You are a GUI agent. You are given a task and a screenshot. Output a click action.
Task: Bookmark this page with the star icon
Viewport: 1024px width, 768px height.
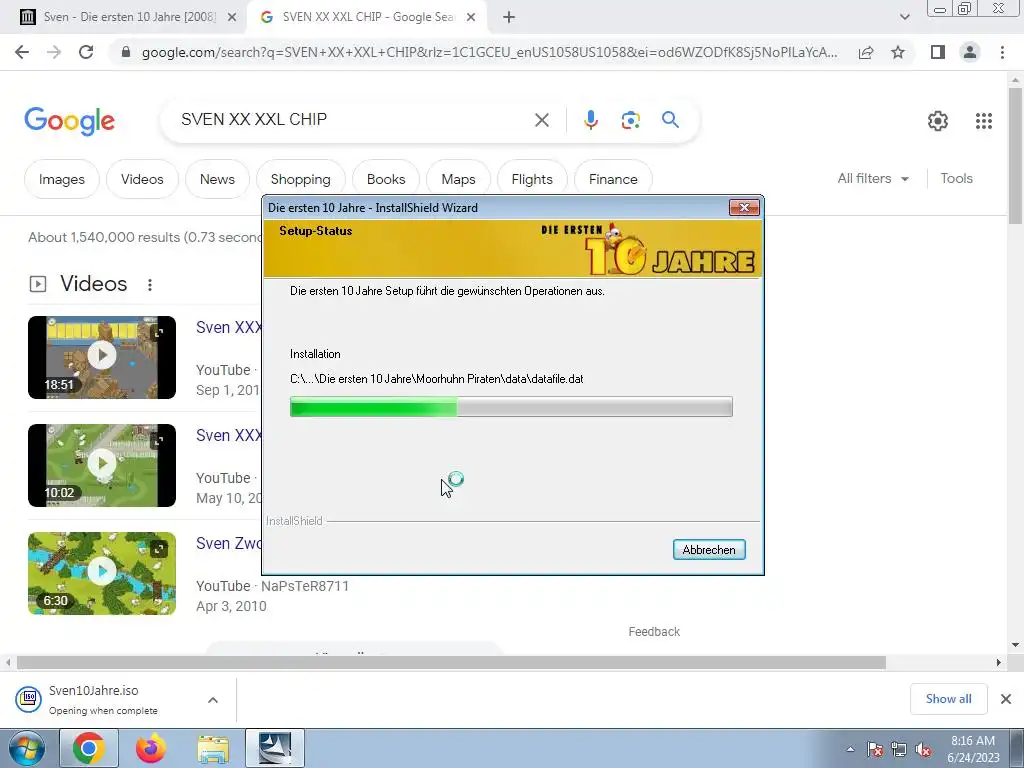898,52
